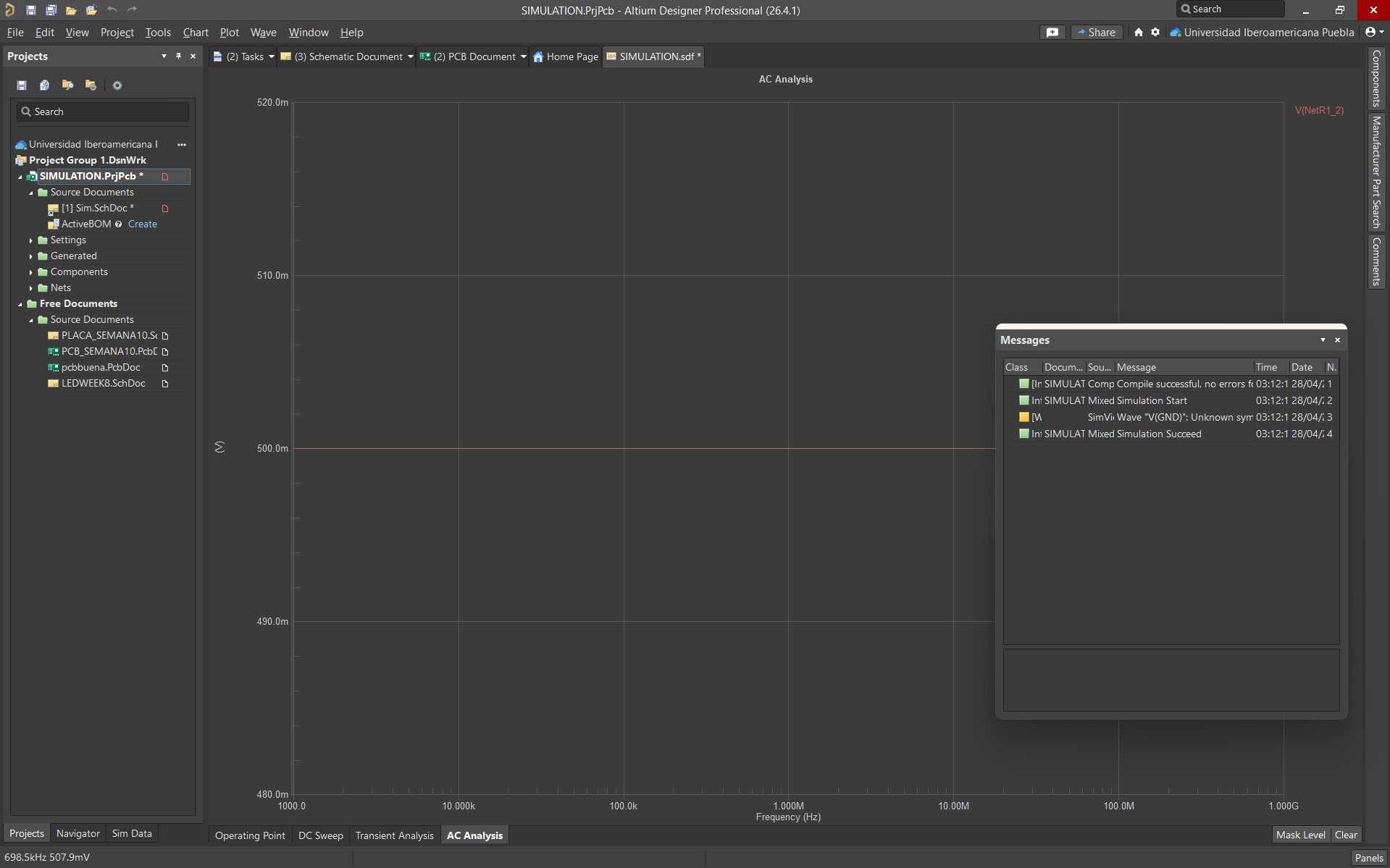Click the Clear button at bottom right
Viewport: 1390px width, 868px height.
coord(1346,835)
